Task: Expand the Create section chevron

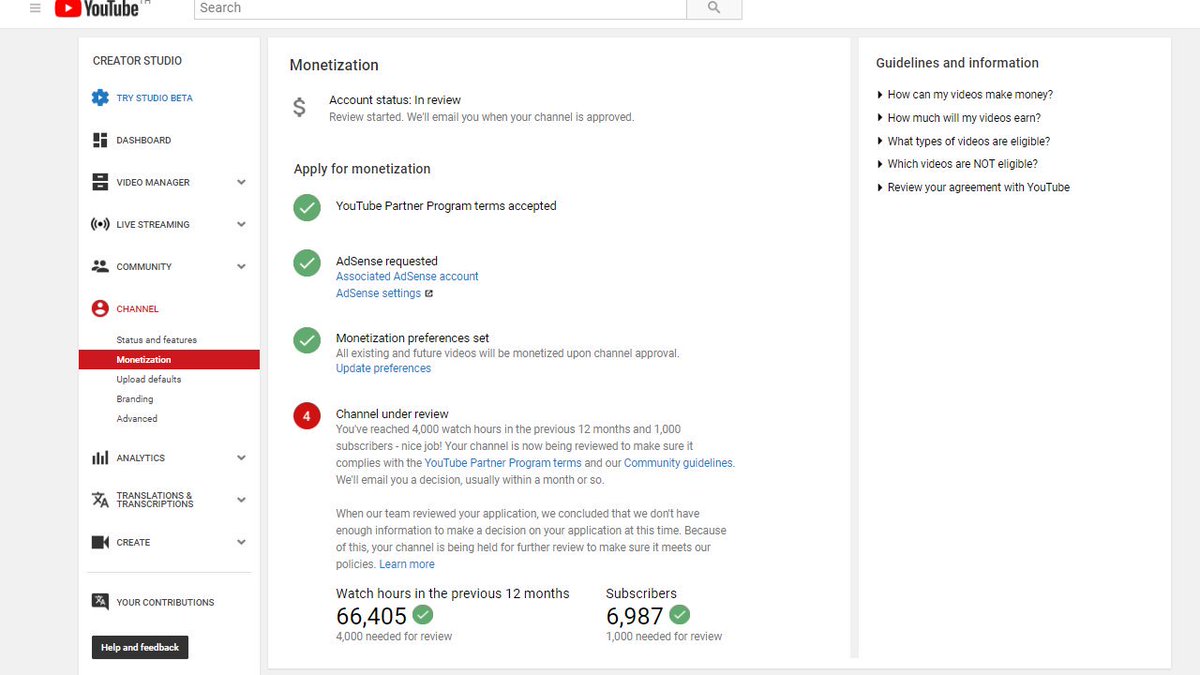Action: click(241, 542)
